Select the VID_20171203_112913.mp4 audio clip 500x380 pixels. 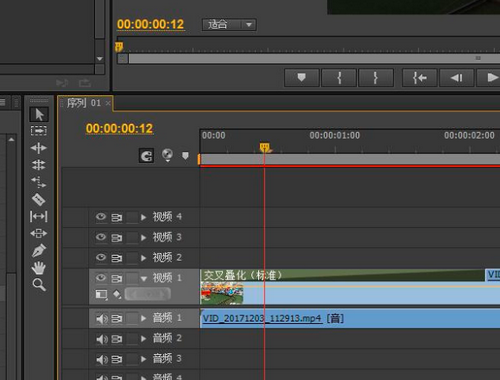(350, 318)
